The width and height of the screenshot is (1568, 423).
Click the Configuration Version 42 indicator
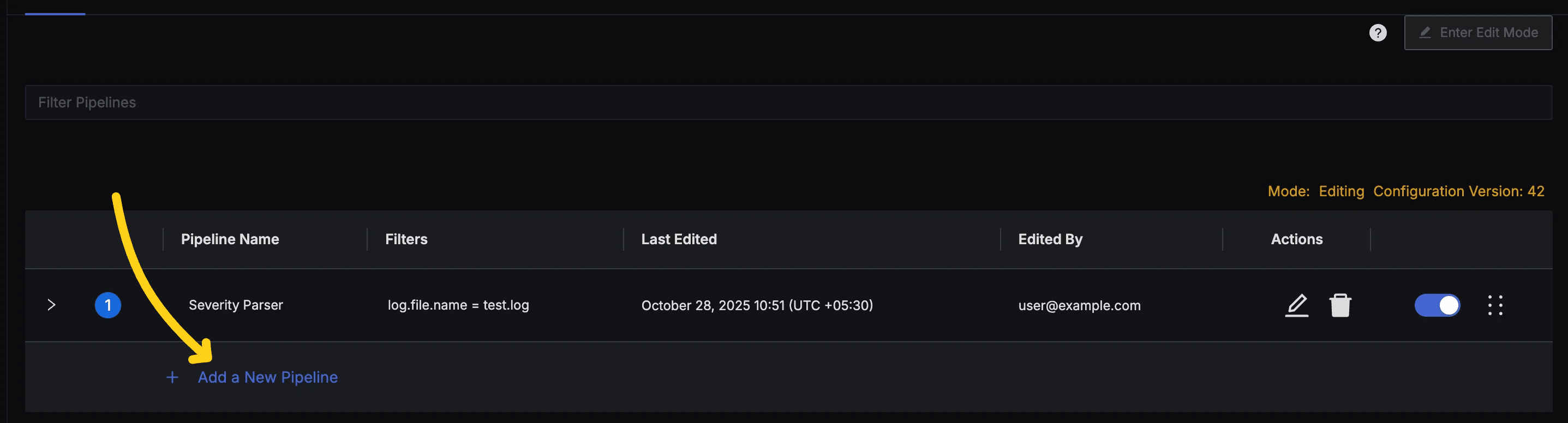1458,191
